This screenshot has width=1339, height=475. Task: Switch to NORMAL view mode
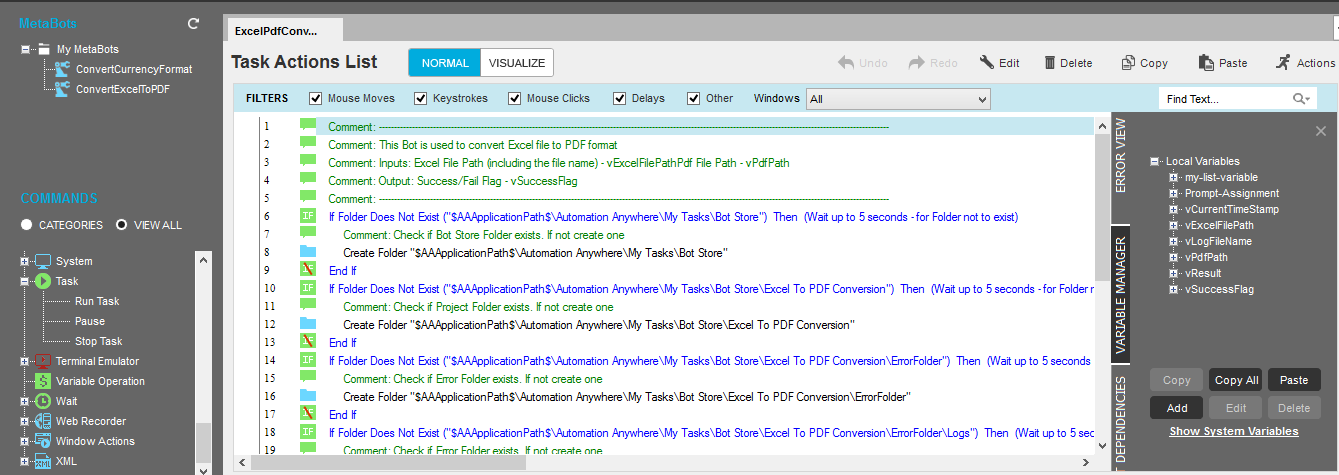click(445, 63)
